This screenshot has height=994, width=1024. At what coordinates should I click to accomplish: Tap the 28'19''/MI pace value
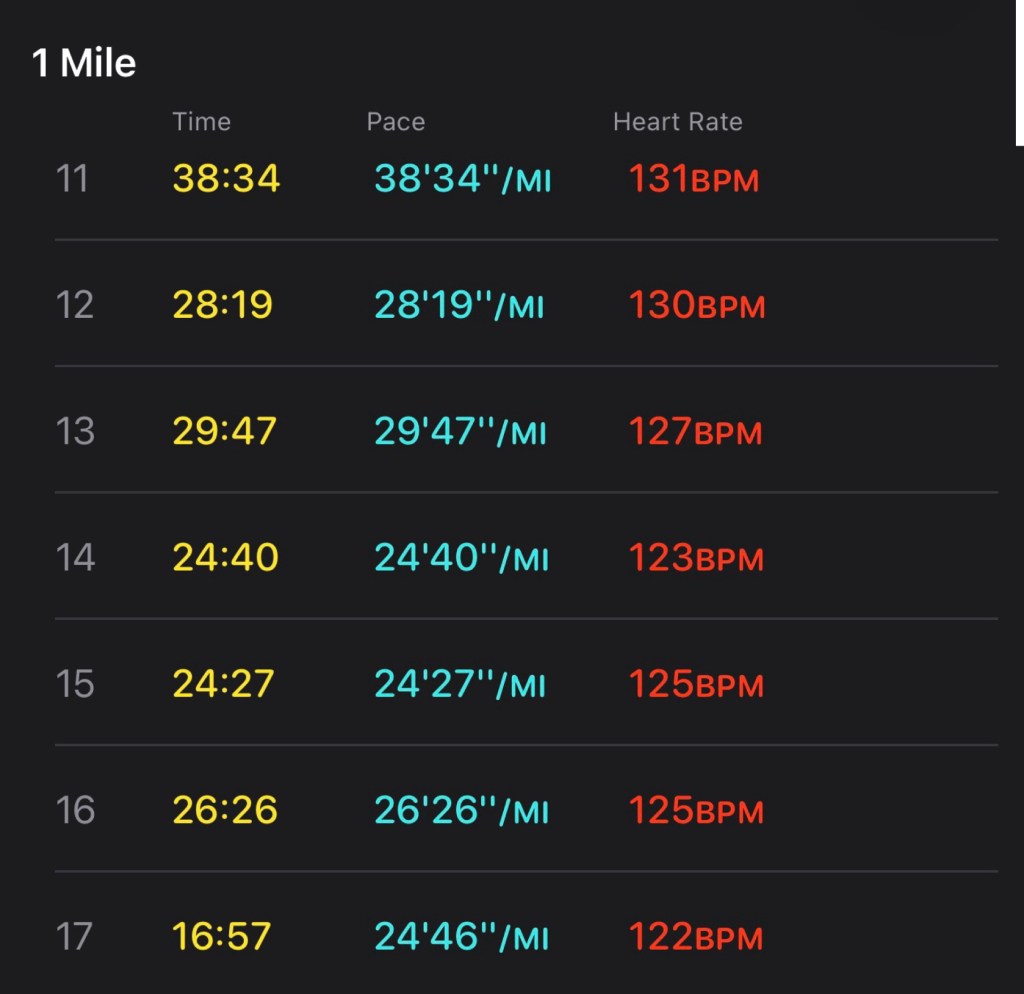pyautogui.click(x=458, y=304)
